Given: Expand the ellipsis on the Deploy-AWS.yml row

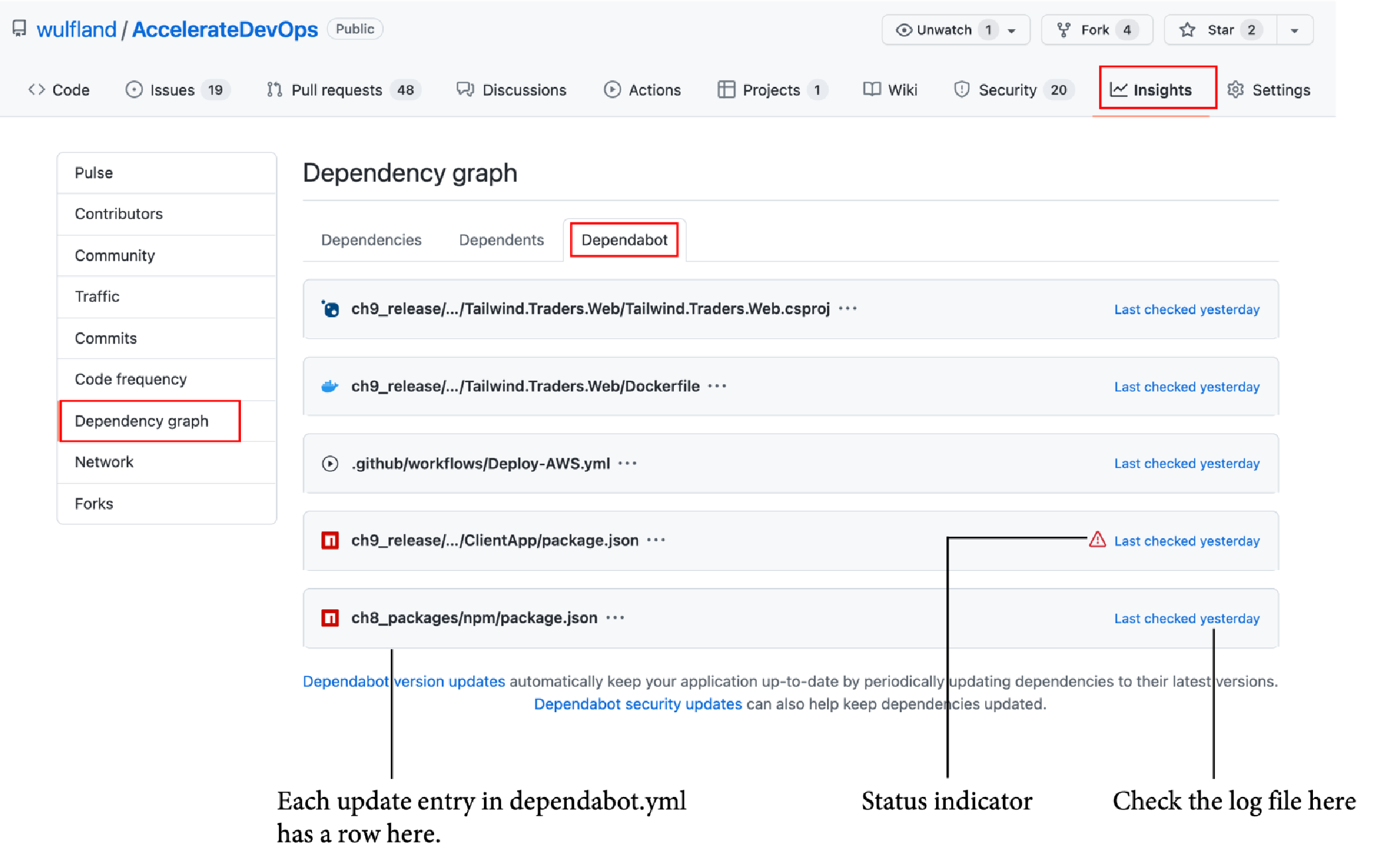Looking at the screenshot, I should [x=627, y=463].
